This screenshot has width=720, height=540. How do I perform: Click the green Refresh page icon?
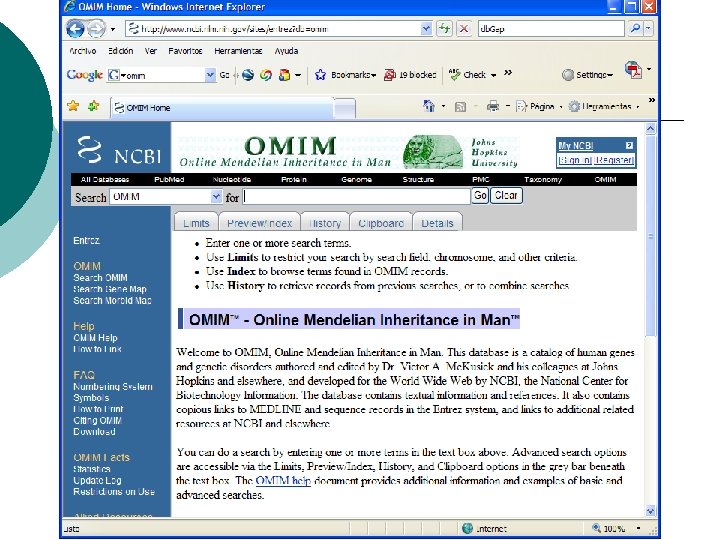point(444,28)
